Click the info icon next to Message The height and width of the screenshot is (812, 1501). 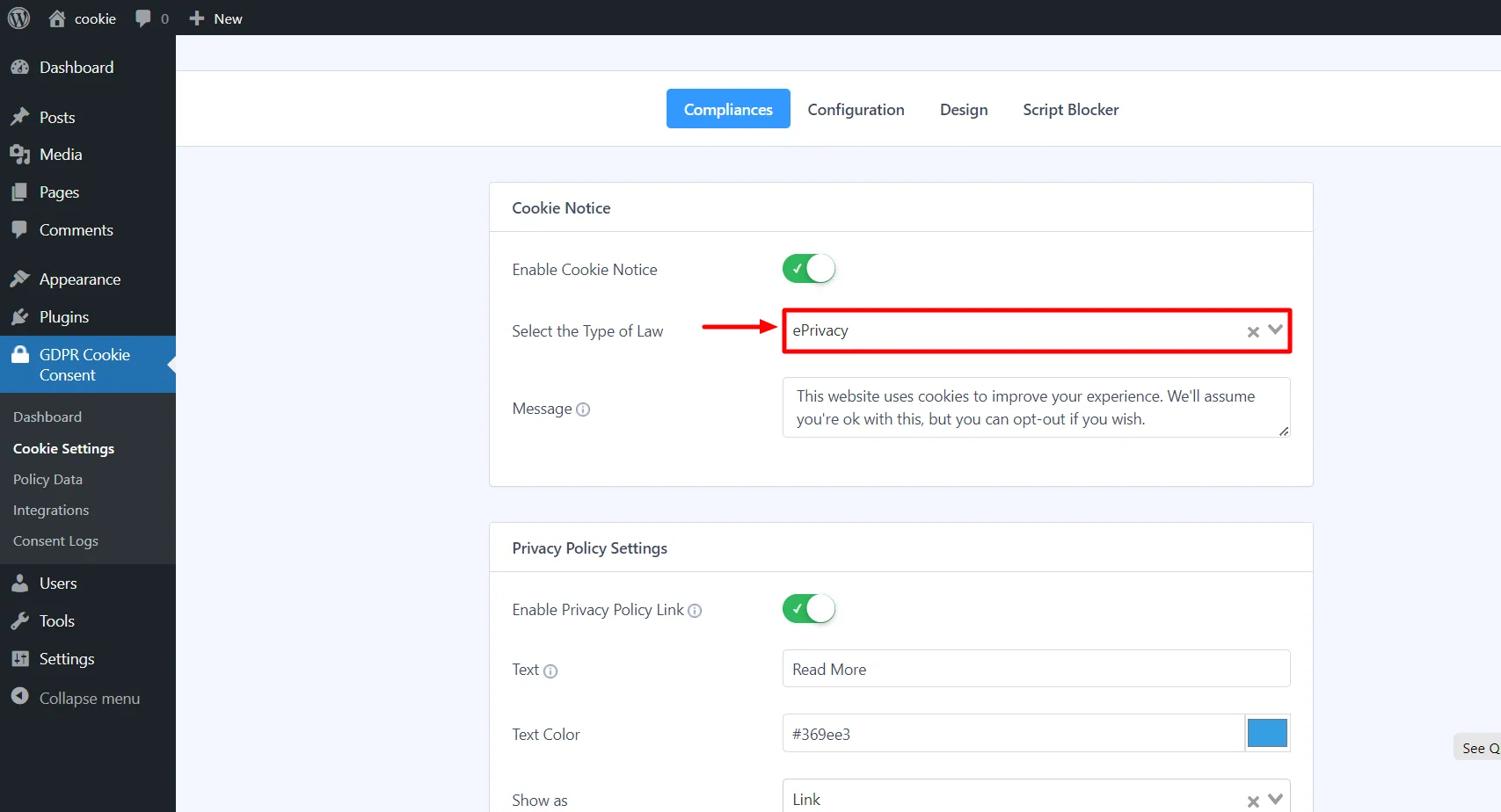pos(583,409)
